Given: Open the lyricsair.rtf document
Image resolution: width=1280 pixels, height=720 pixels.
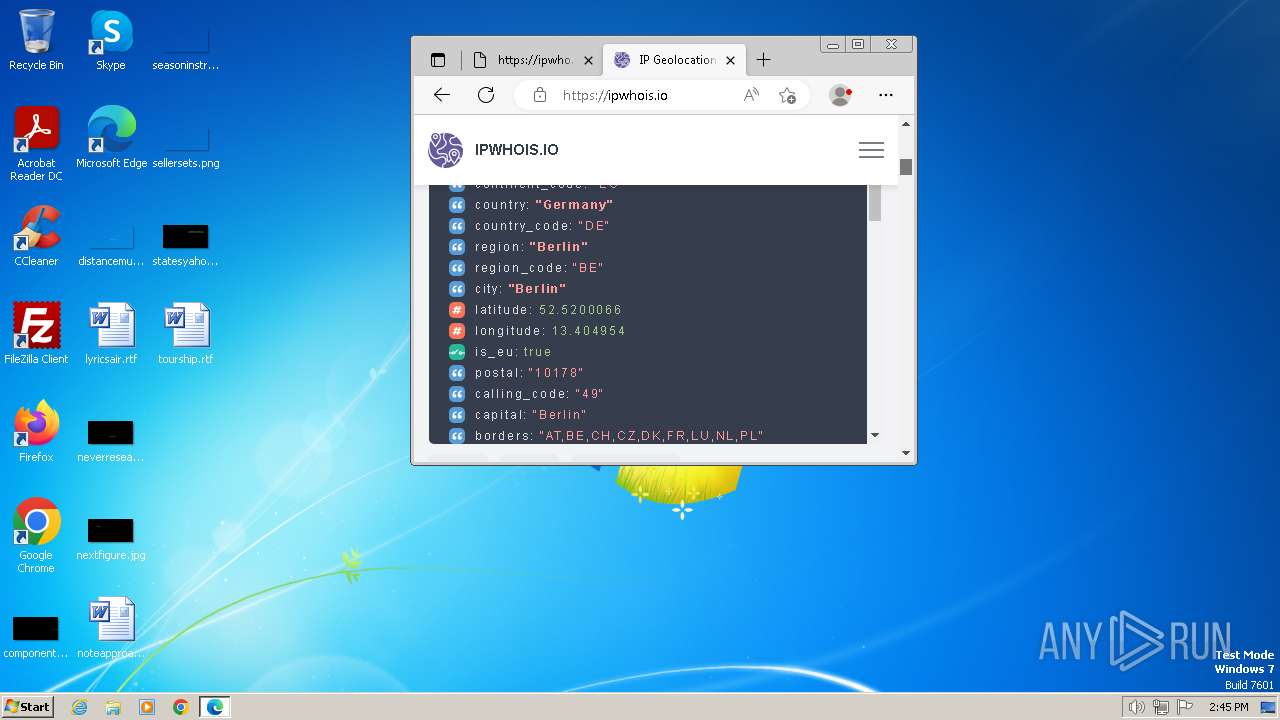Looking at the screenshot, I should pos(111,333).
